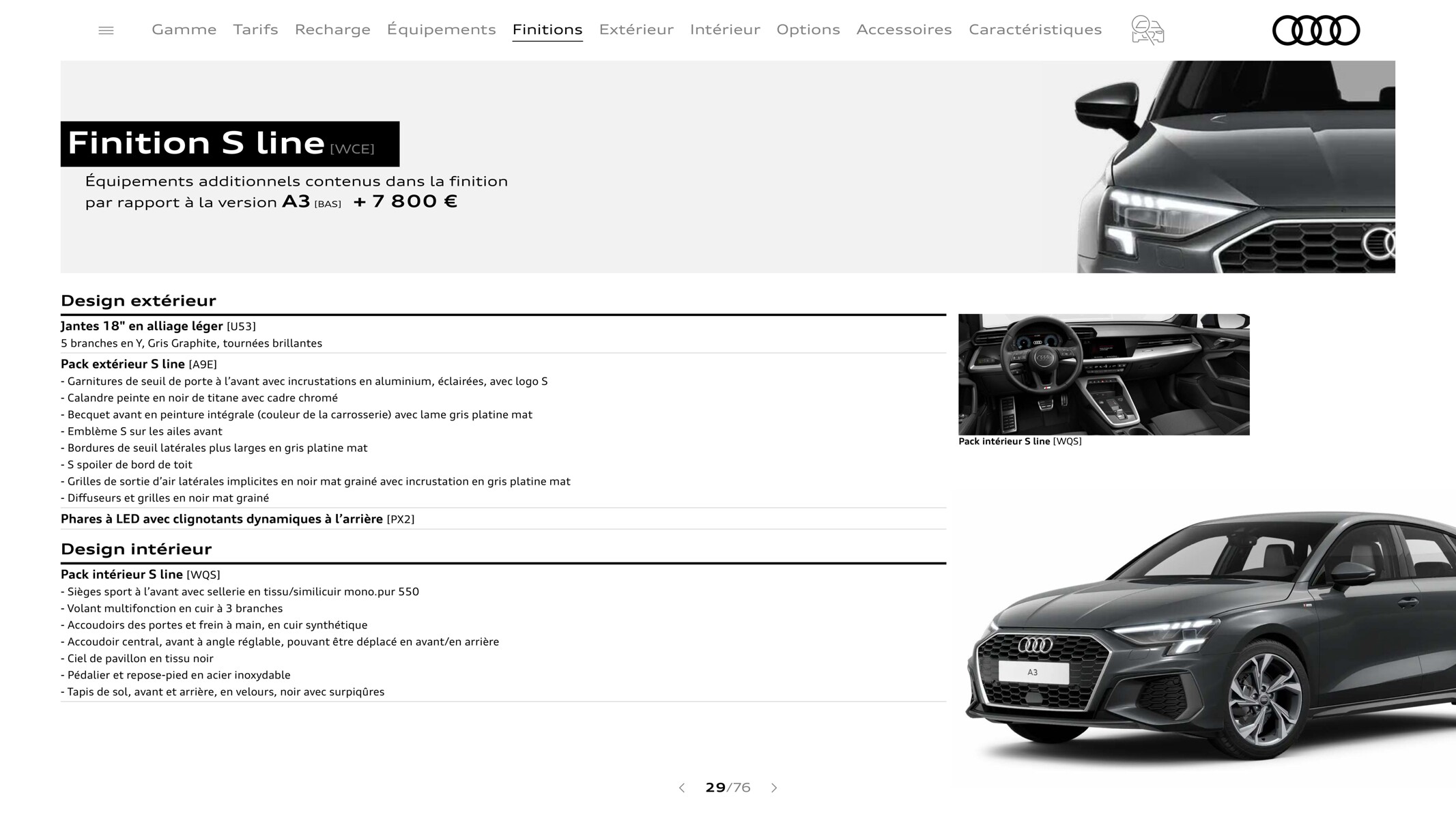Click 'Ciel de pavillon en tissu noir'
This screenshot has height=819, width=1456.
pos(137,659)
